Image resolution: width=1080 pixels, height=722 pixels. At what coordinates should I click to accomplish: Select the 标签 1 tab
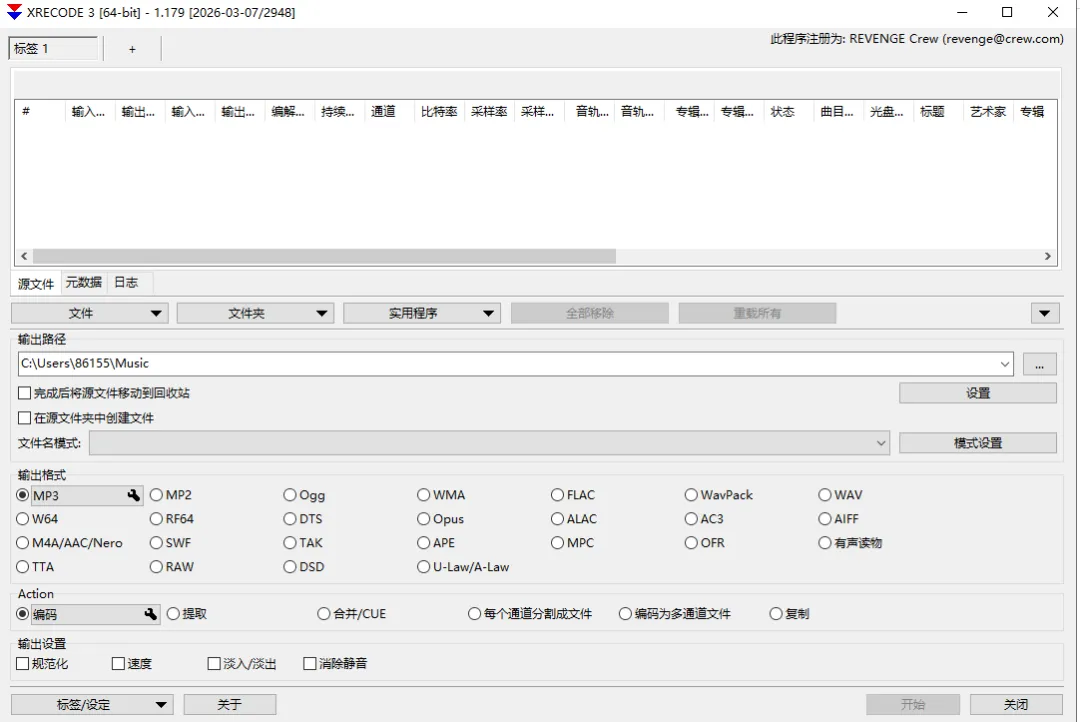pos(54,49)
